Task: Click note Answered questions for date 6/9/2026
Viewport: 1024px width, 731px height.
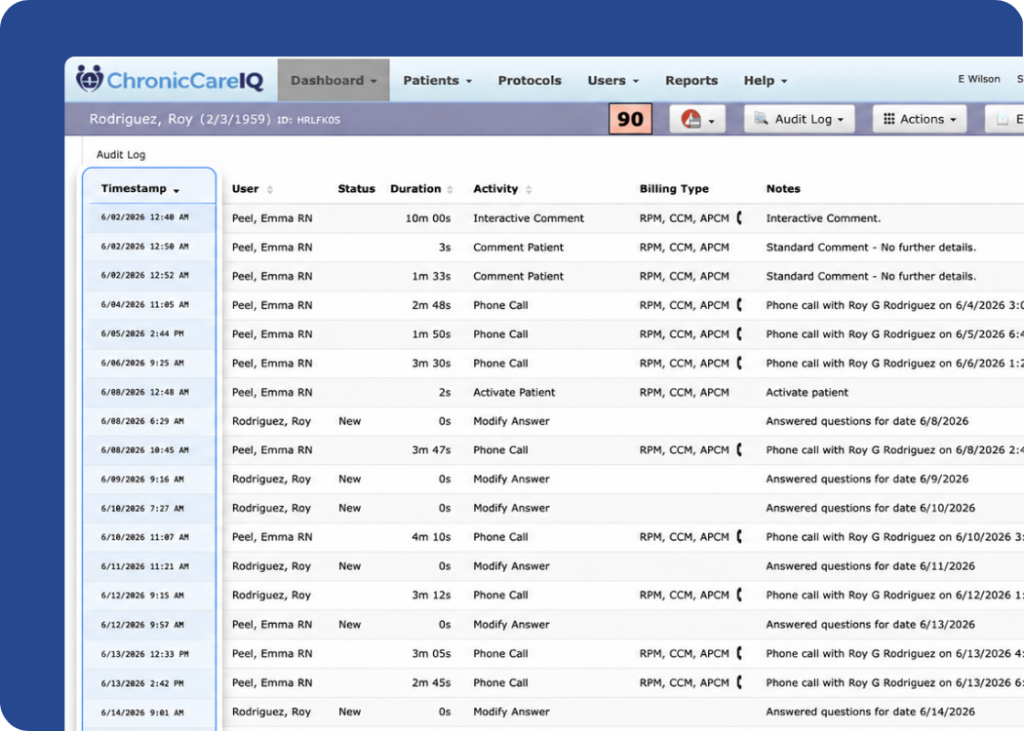Action: coord(867,479)
